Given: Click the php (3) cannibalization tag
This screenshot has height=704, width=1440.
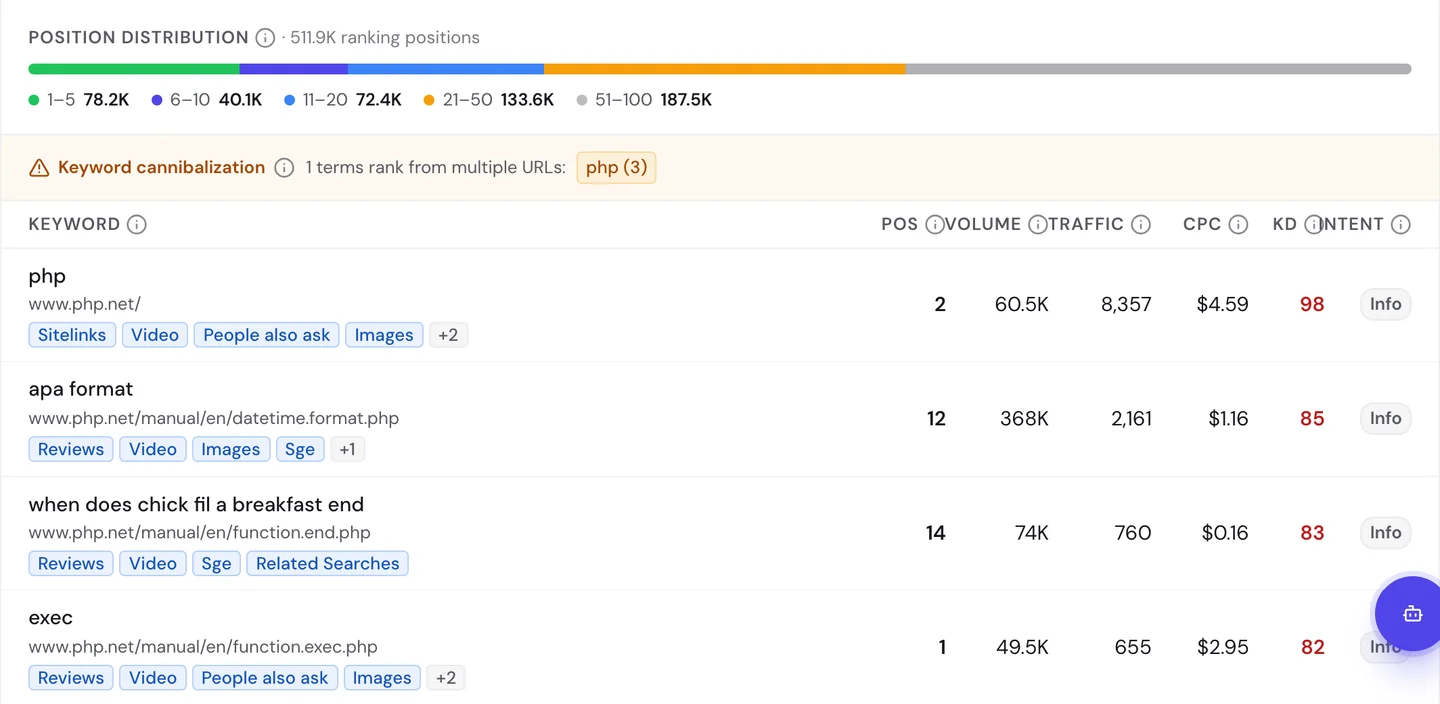Looking at the screenshot, I should click(616, 168).
